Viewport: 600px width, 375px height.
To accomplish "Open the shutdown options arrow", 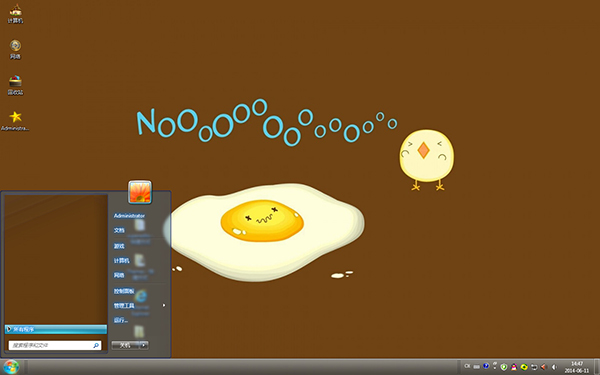I will [144, 345].
